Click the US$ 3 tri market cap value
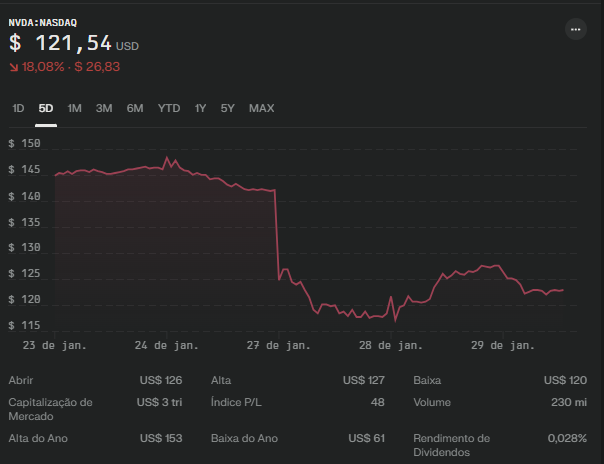Screen dimensions: 604x464 [x=159, y=402]
